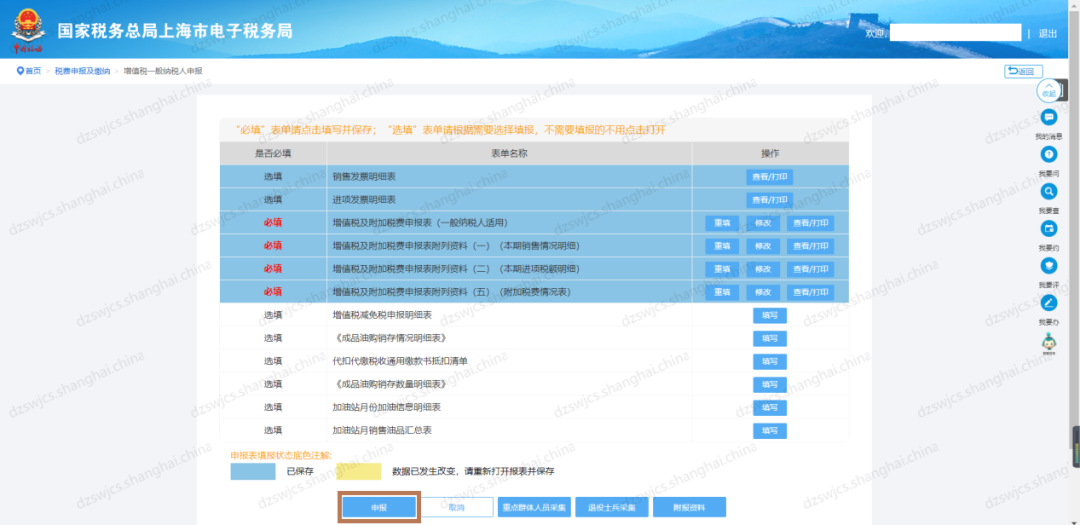Click the yellow data-changed legend swatch
This screenshot has height=525, width=1080.
point(358,471)
